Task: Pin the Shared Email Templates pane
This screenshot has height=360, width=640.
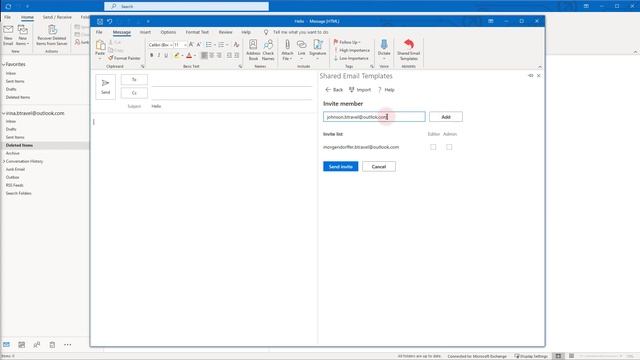Action: tap(531, 76)
